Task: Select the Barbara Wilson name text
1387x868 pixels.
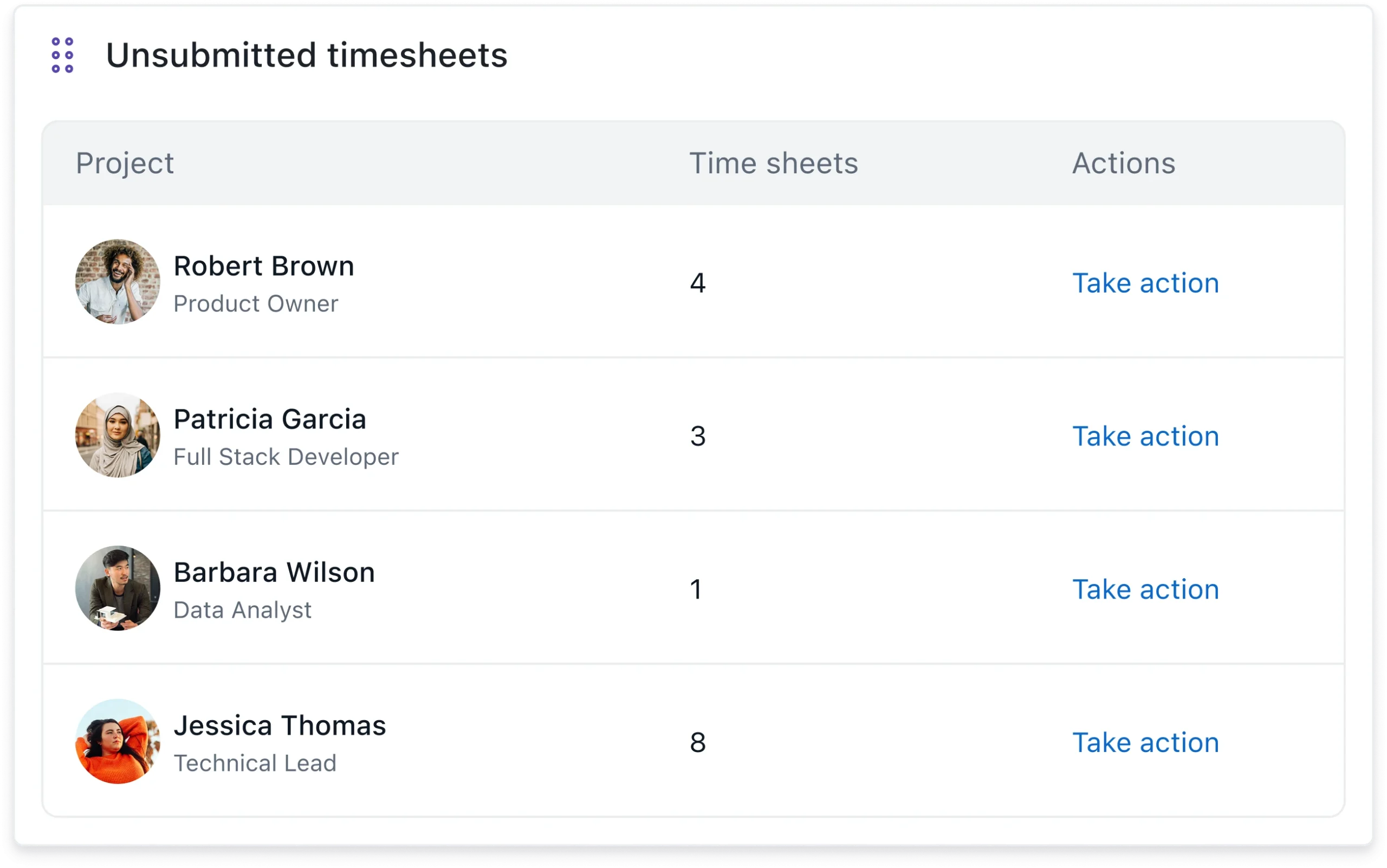Action: (x=274, y=572)
